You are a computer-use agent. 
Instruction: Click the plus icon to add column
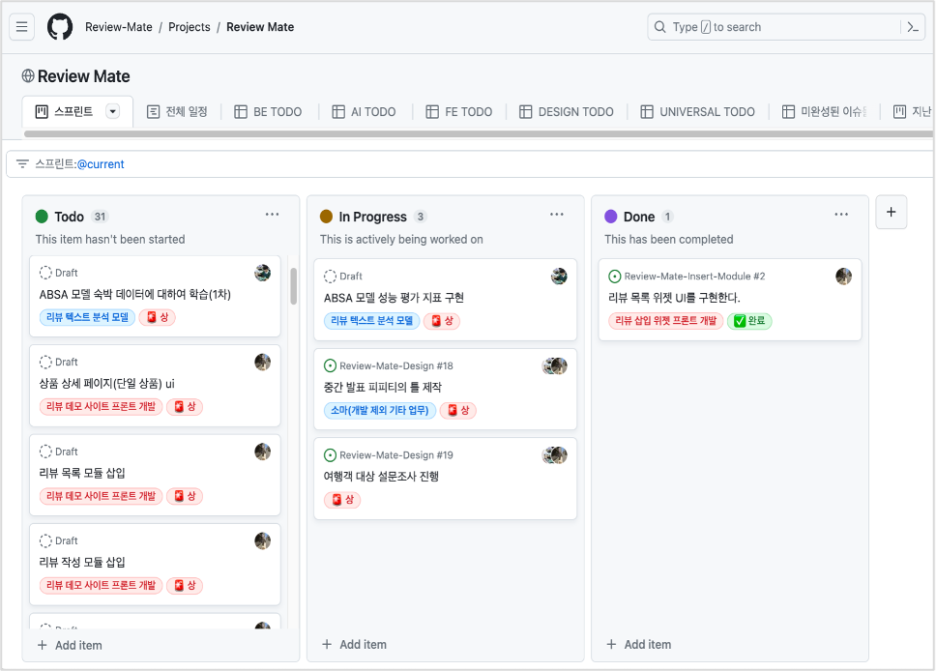(891, 212)
